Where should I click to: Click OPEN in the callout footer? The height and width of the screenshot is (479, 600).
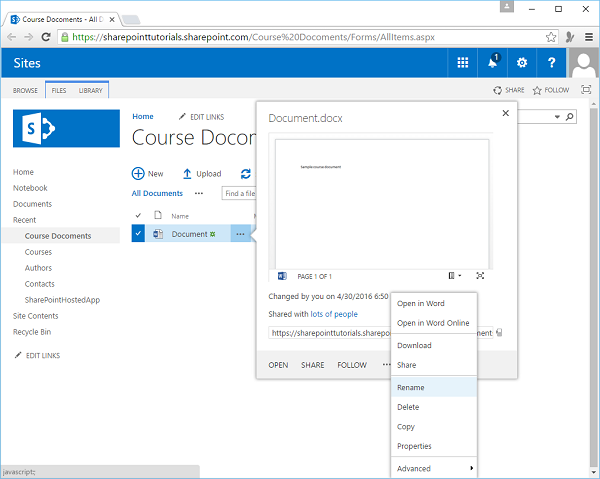[x=278, y=365]
